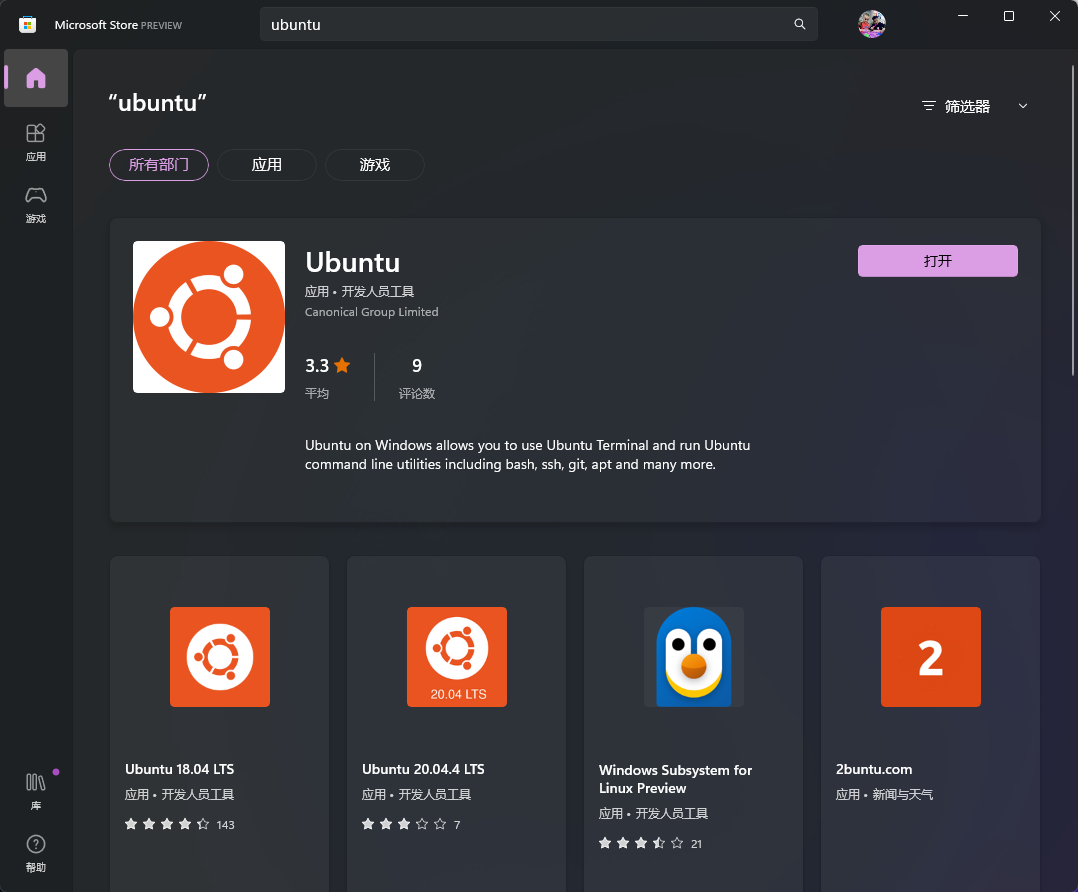The width and height of the screenshot is (1078, 892).
Task: Open the 游戏 (Games) sidebar section
Action: [36, 204]
